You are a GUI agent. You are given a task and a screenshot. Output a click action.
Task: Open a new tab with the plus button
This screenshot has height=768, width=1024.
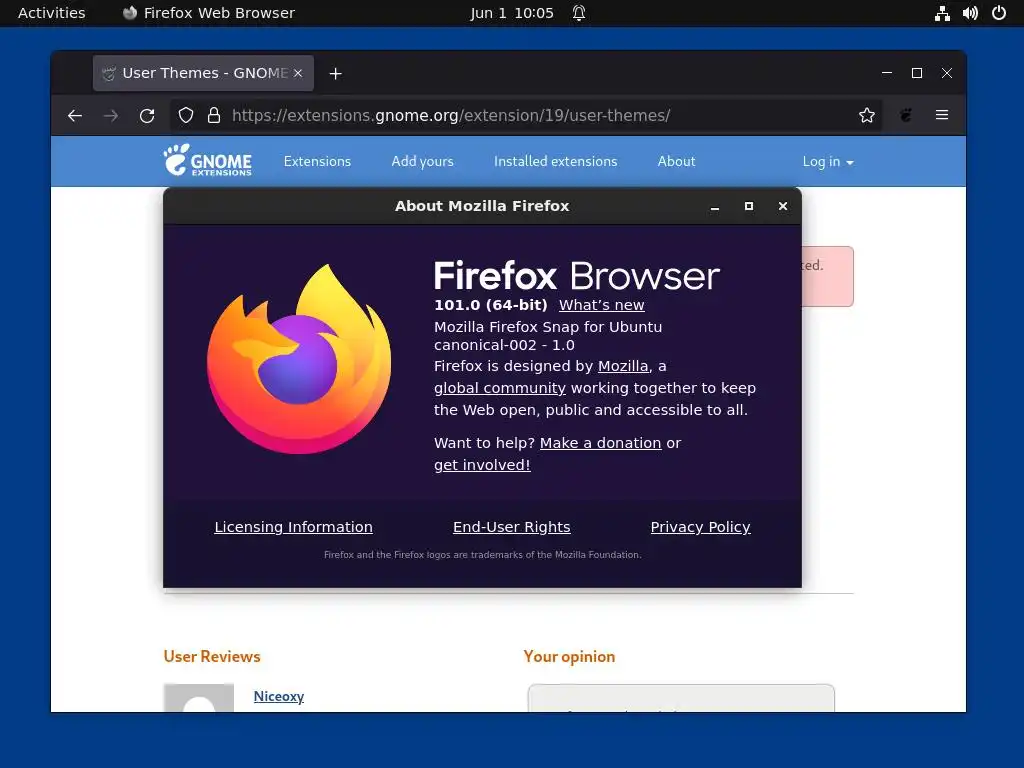pos(336,74)
